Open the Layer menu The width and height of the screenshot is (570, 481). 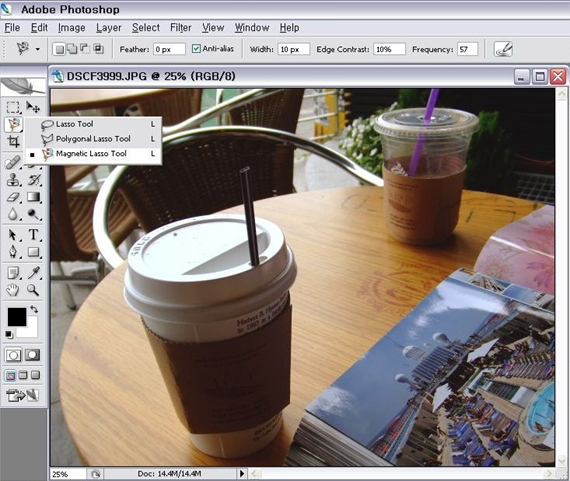coord(109,28)
